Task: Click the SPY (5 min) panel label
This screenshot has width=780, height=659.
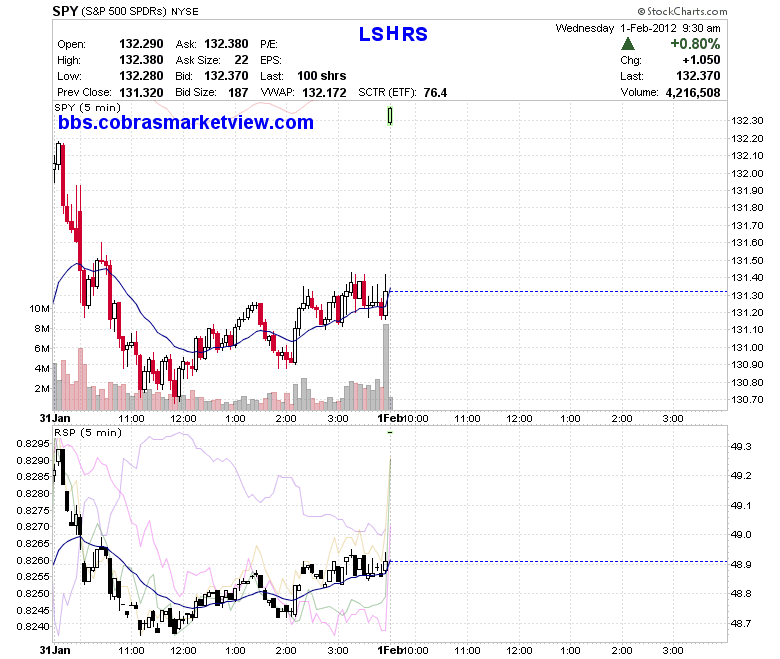Action: 88,107
